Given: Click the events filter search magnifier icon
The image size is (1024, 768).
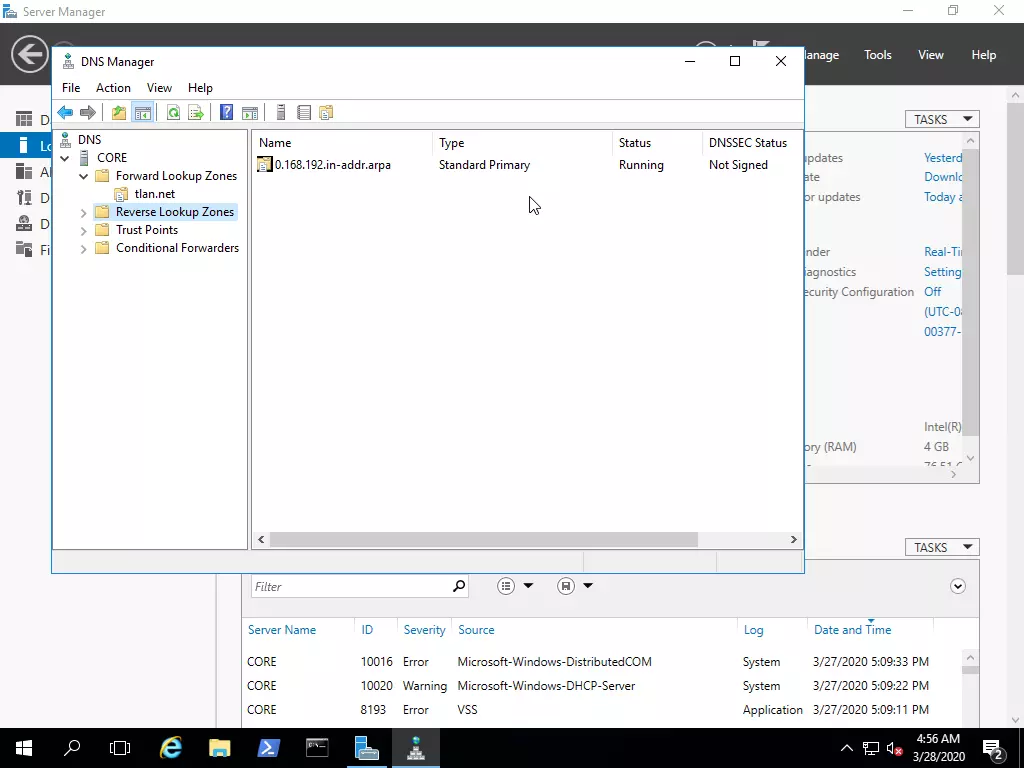Looking at the screenshot, I should (x=459, y=586).
